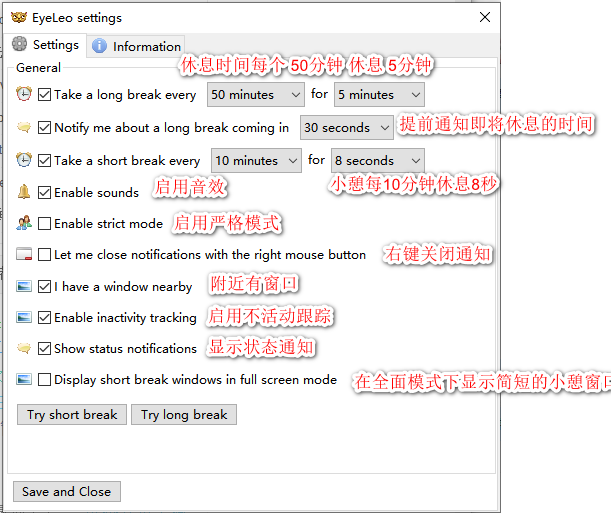This screenshot has width=611, height=521.
Task: Click the clock icon beside long break setting
Action: pos(24,94)
